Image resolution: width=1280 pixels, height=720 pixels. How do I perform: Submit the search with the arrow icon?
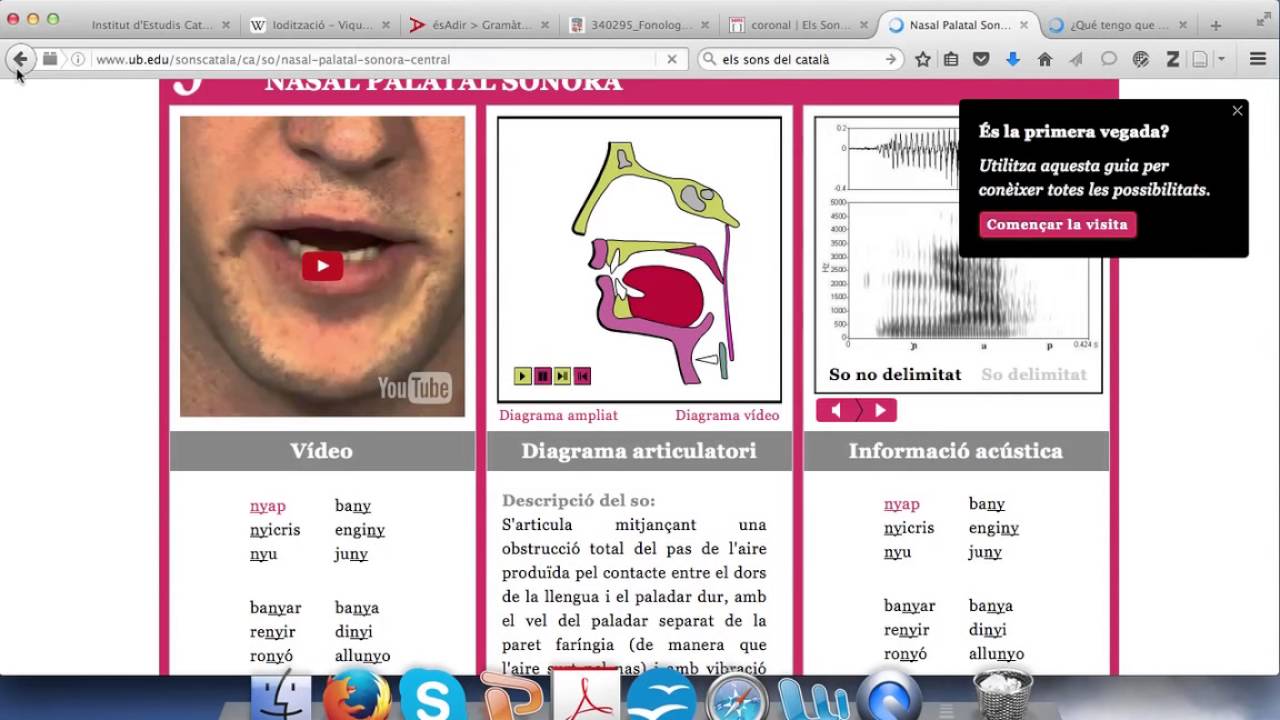[890, 60]
